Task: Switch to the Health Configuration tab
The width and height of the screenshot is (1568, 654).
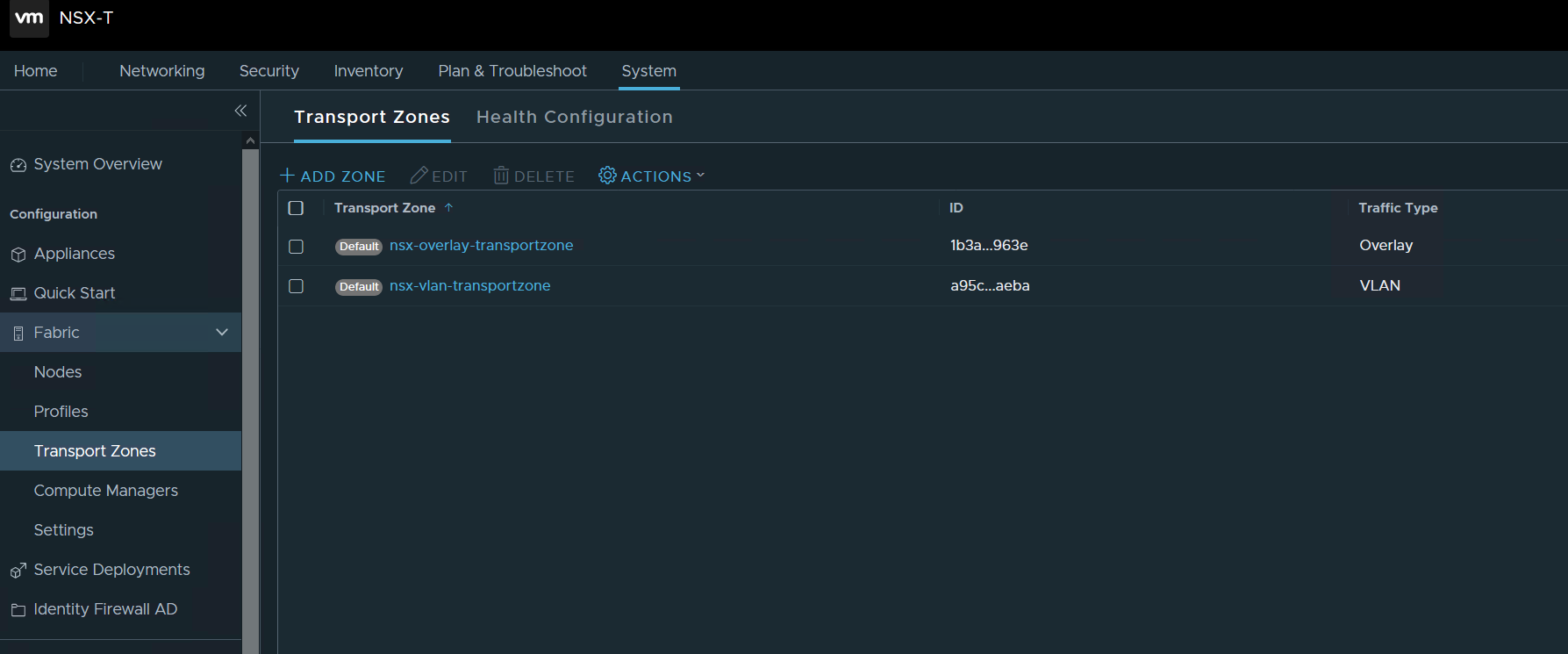Action: (575, 118)
